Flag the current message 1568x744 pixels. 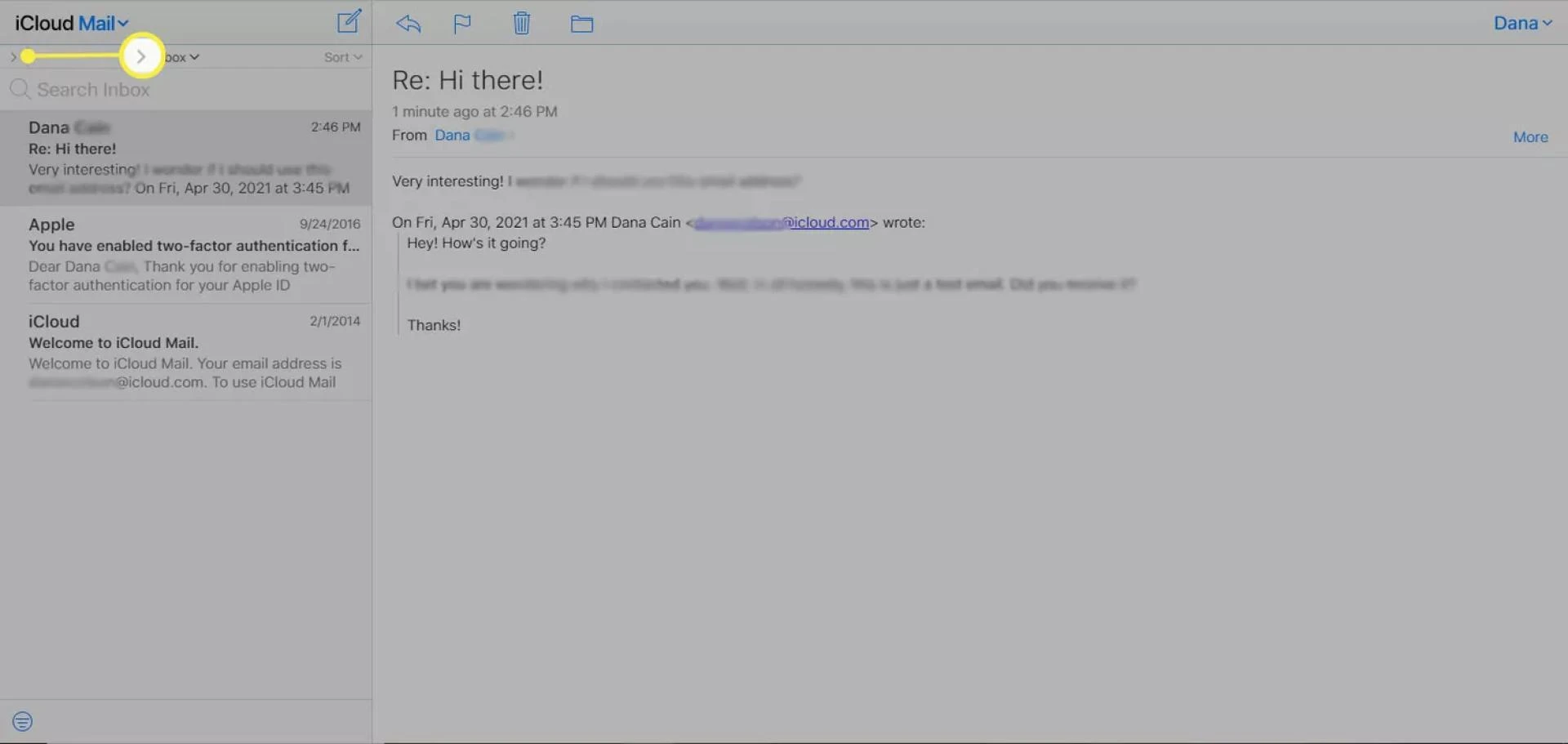point(462,23)
